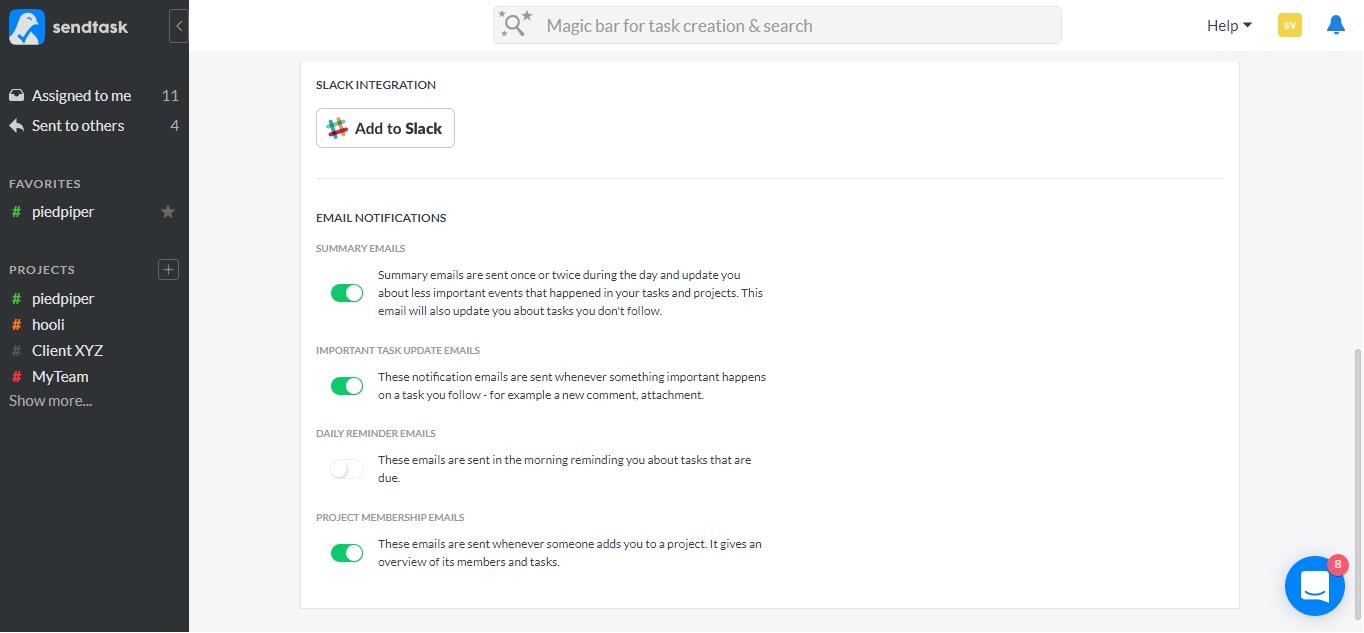Open the Client XYZ project
Screen dimensions: 1364x633
pos(67,351)
